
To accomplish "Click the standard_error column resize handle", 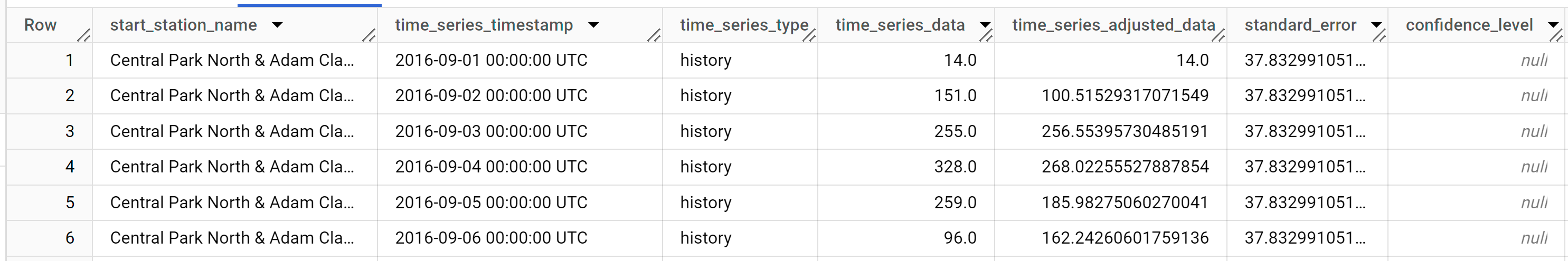I will (1378, 36).
